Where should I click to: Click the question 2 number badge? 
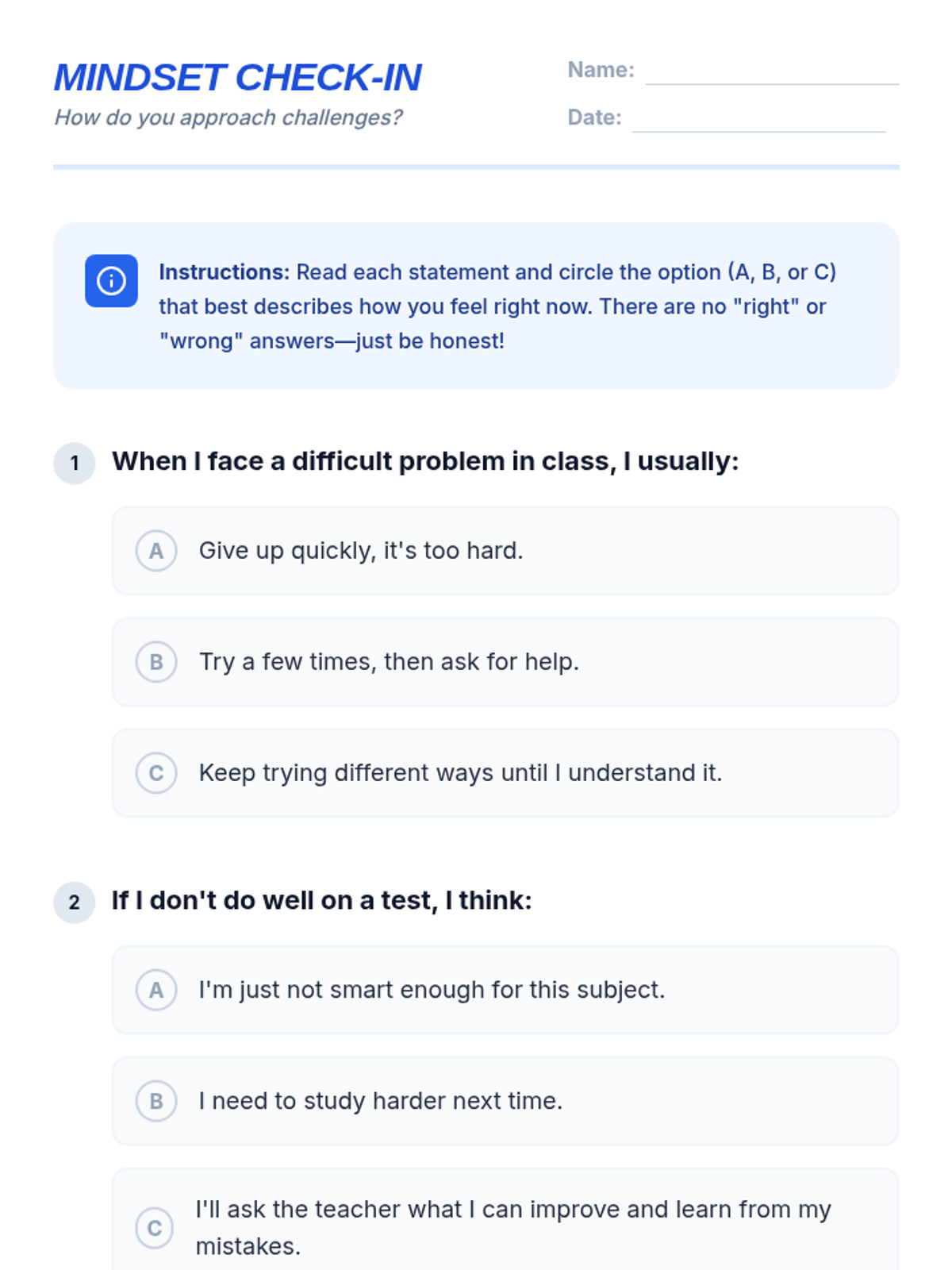[75, 902]
